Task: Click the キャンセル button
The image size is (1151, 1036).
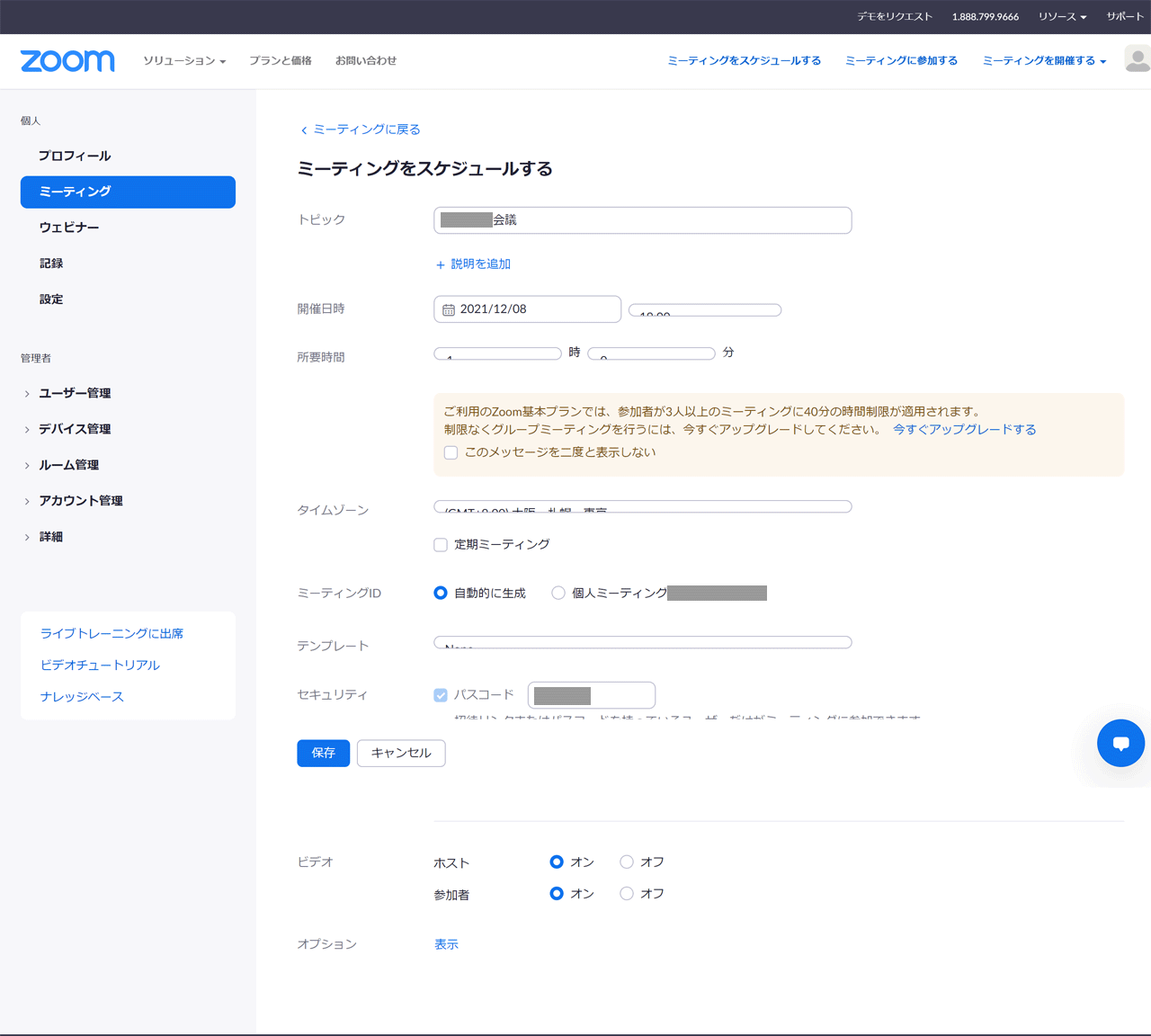Action: pos(401,753)
